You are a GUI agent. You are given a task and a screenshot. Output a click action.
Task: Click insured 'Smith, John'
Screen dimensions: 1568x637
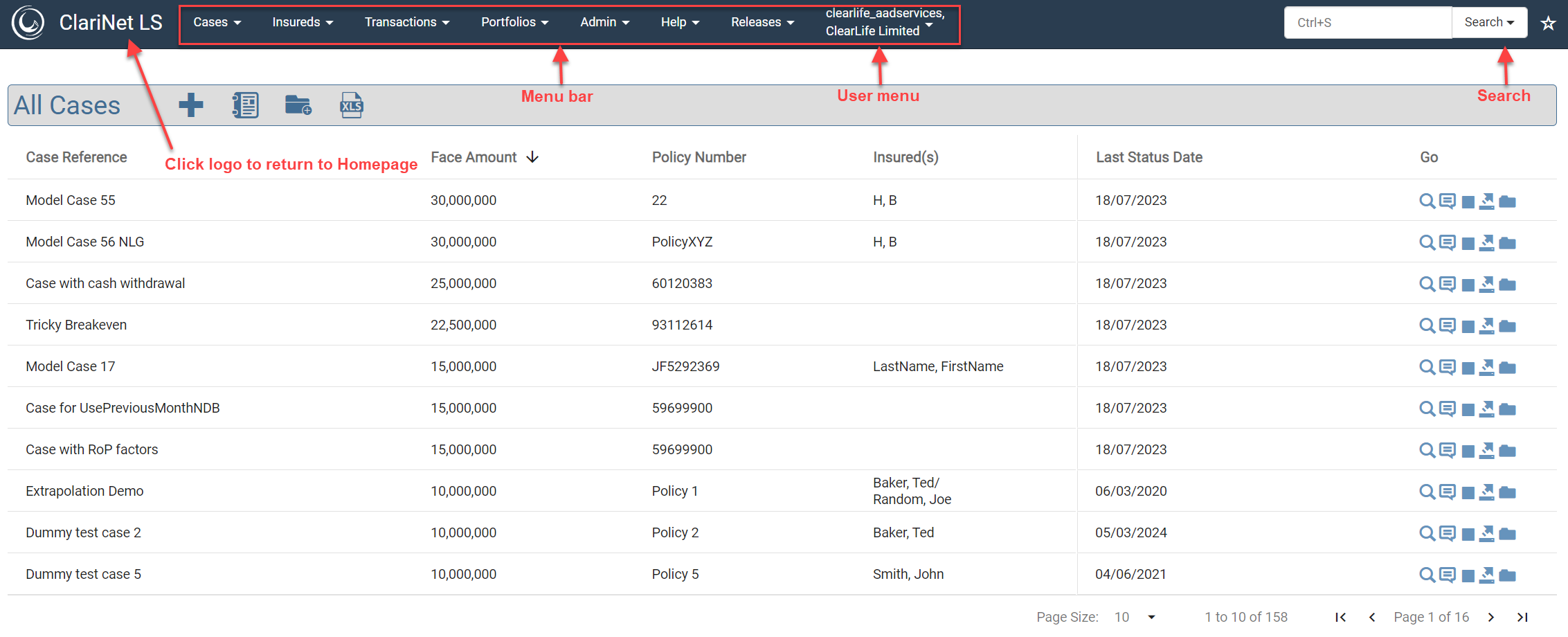tap(908, 574)
